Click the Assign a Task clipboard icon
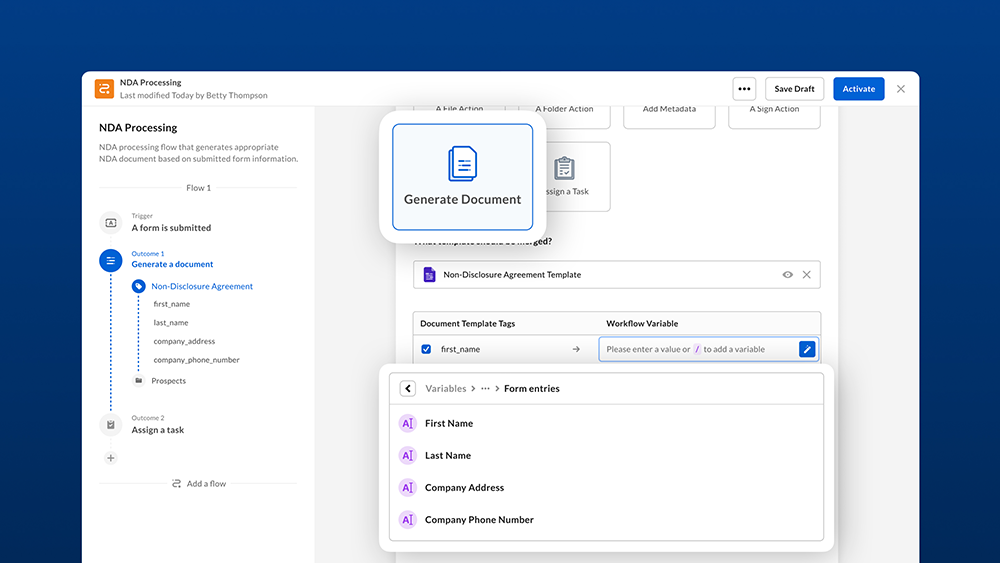Image resolution: width=1000 pixels, height=563 pixels. point(564,168)
